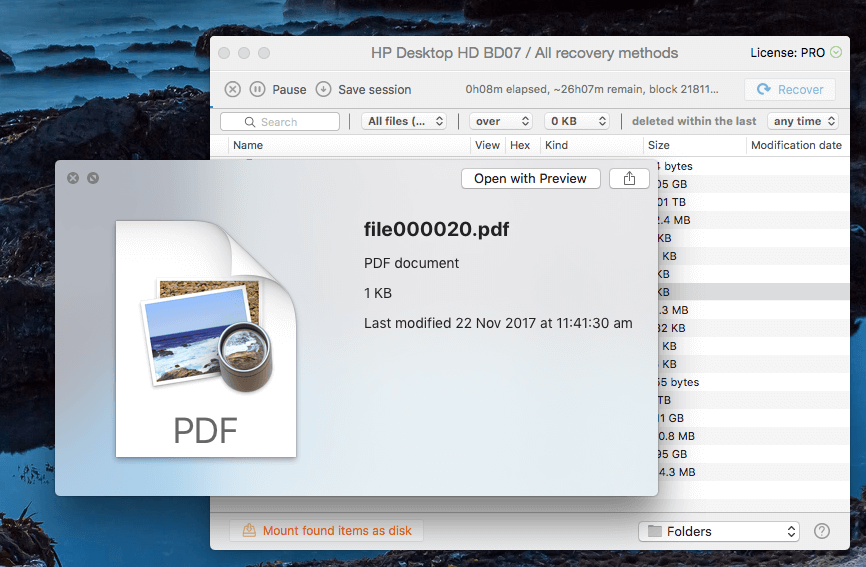This screenshot has width=866, height=567.
Task: Click the help question mark icon
Action: (x=822, y=531)
